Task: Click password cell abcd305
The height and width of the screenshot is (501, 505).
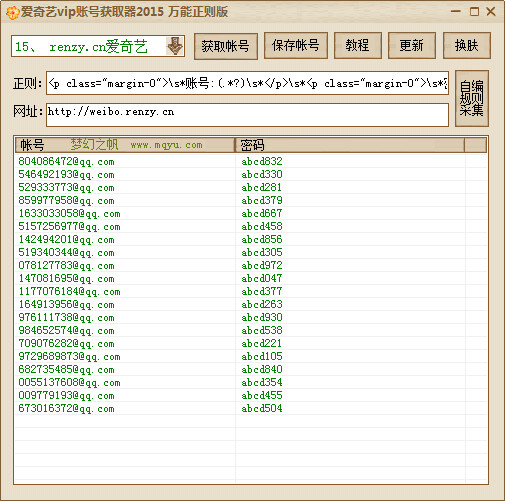Action: [x=262, y=252]
